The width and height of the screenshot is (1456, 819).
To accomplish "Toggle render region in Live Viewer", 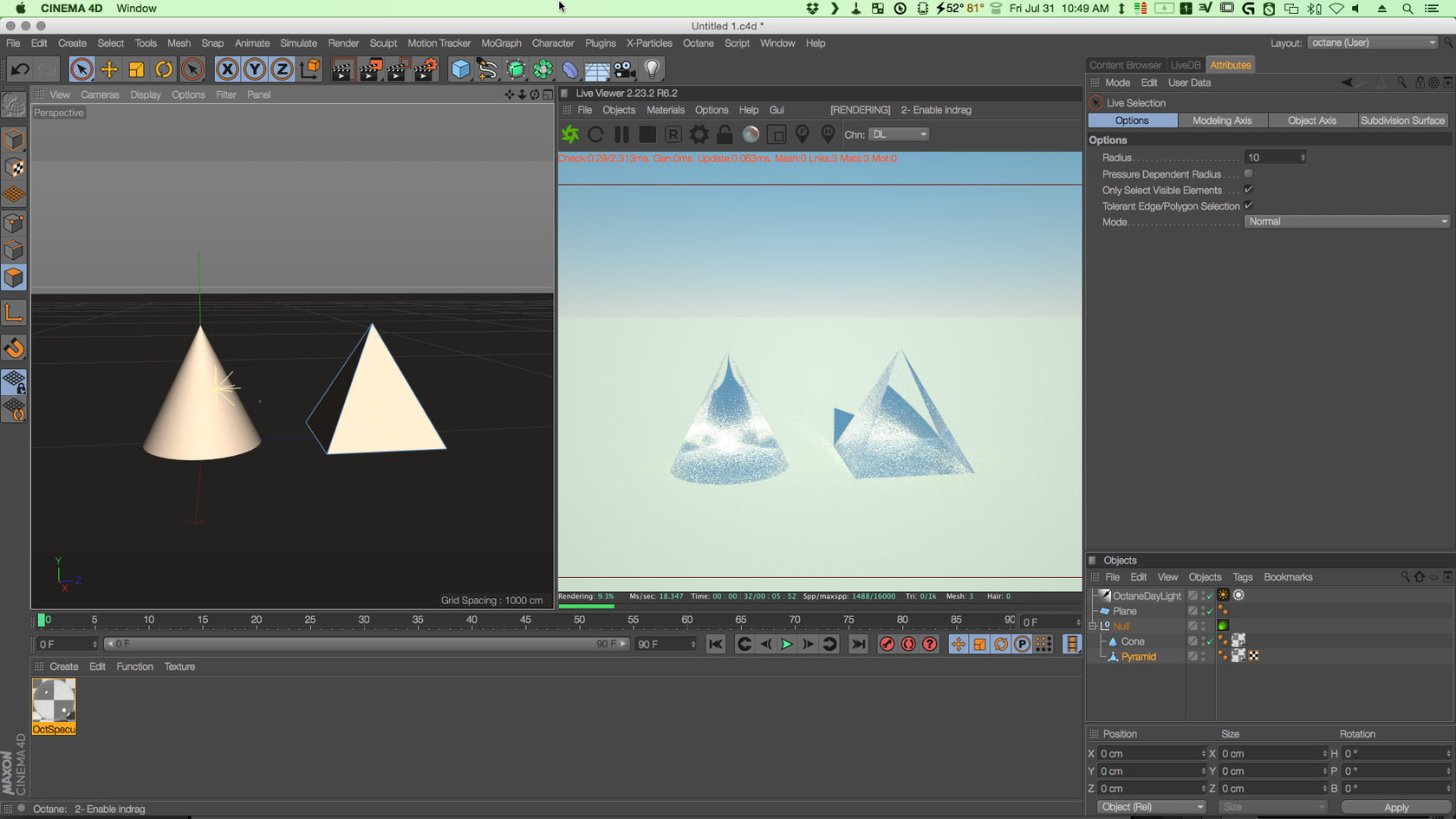I will point(777,134).
